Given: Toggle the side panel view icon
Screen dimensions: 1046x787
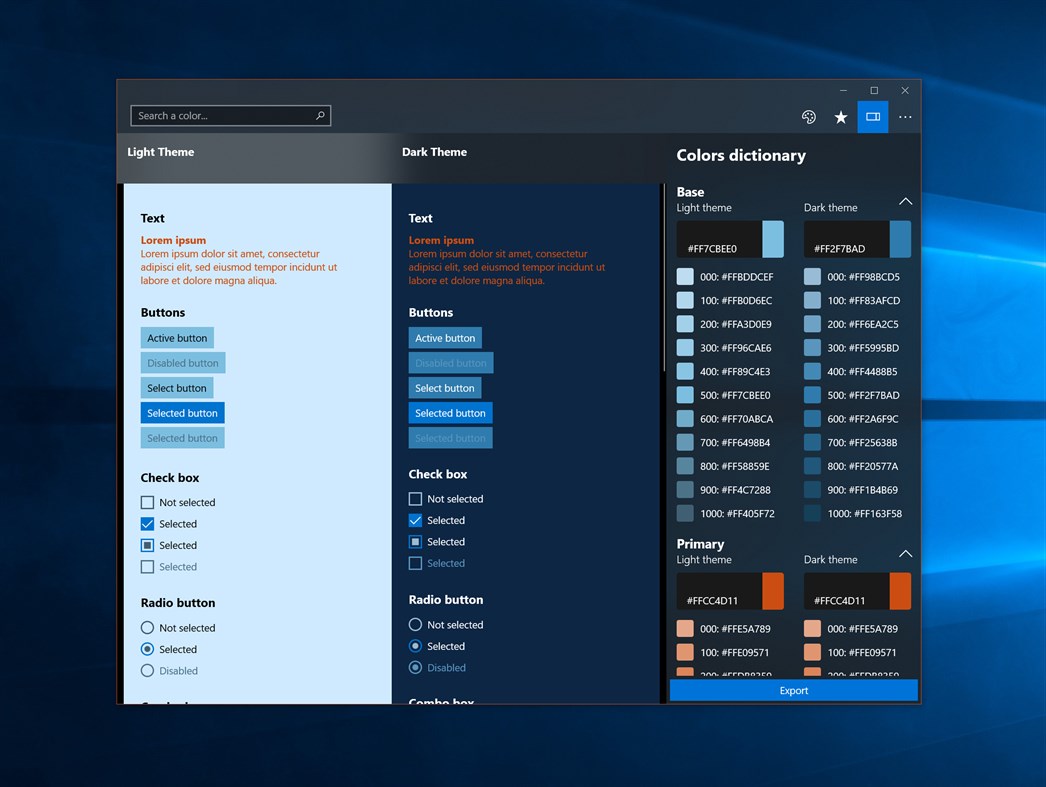Looking at the screenshot, I should (x=873, y=117).
